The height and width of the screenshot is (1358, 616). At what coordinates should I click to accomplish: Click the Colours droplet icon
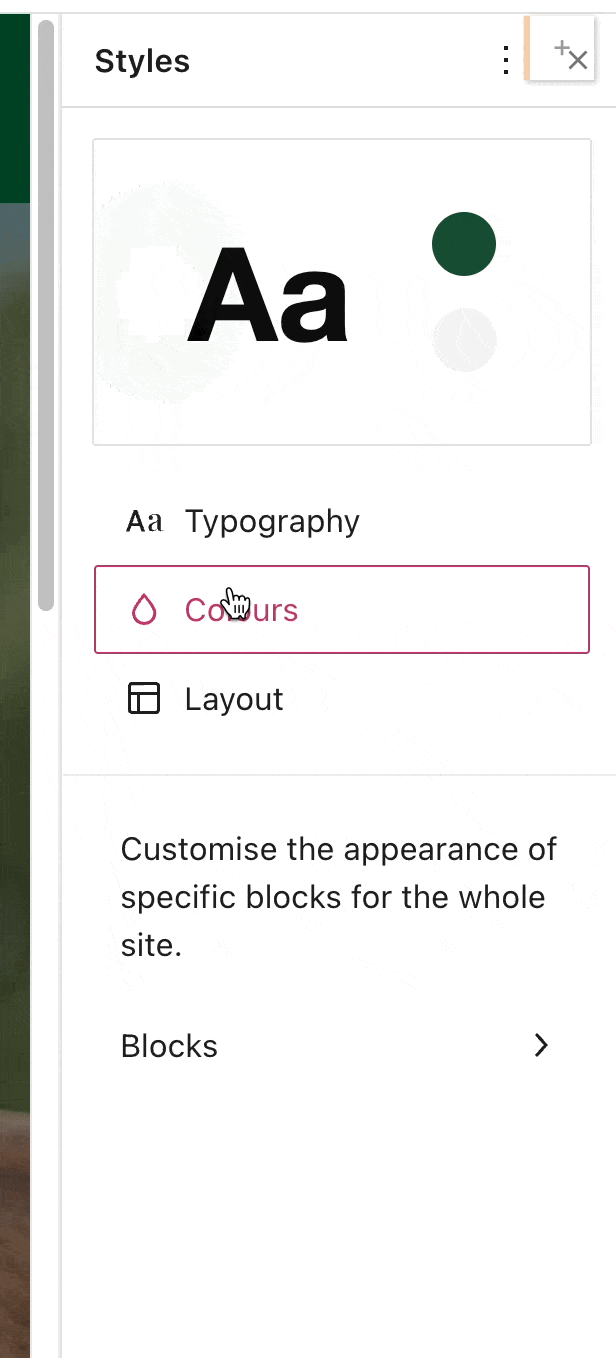coord(144,609)
